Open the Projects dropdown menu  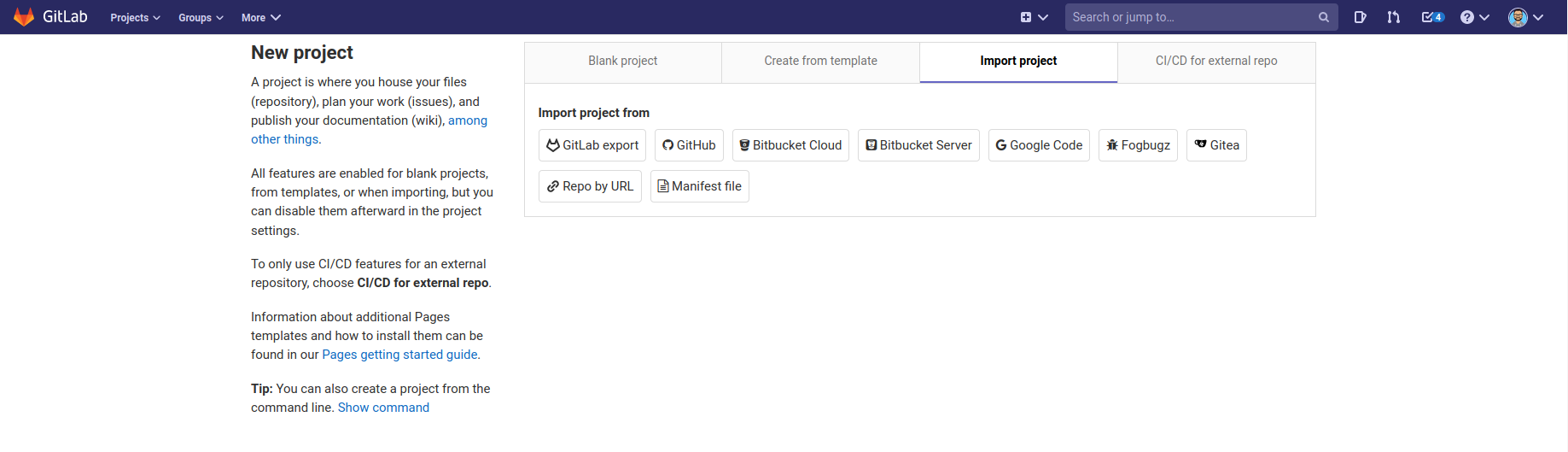[x=135, y=17]
